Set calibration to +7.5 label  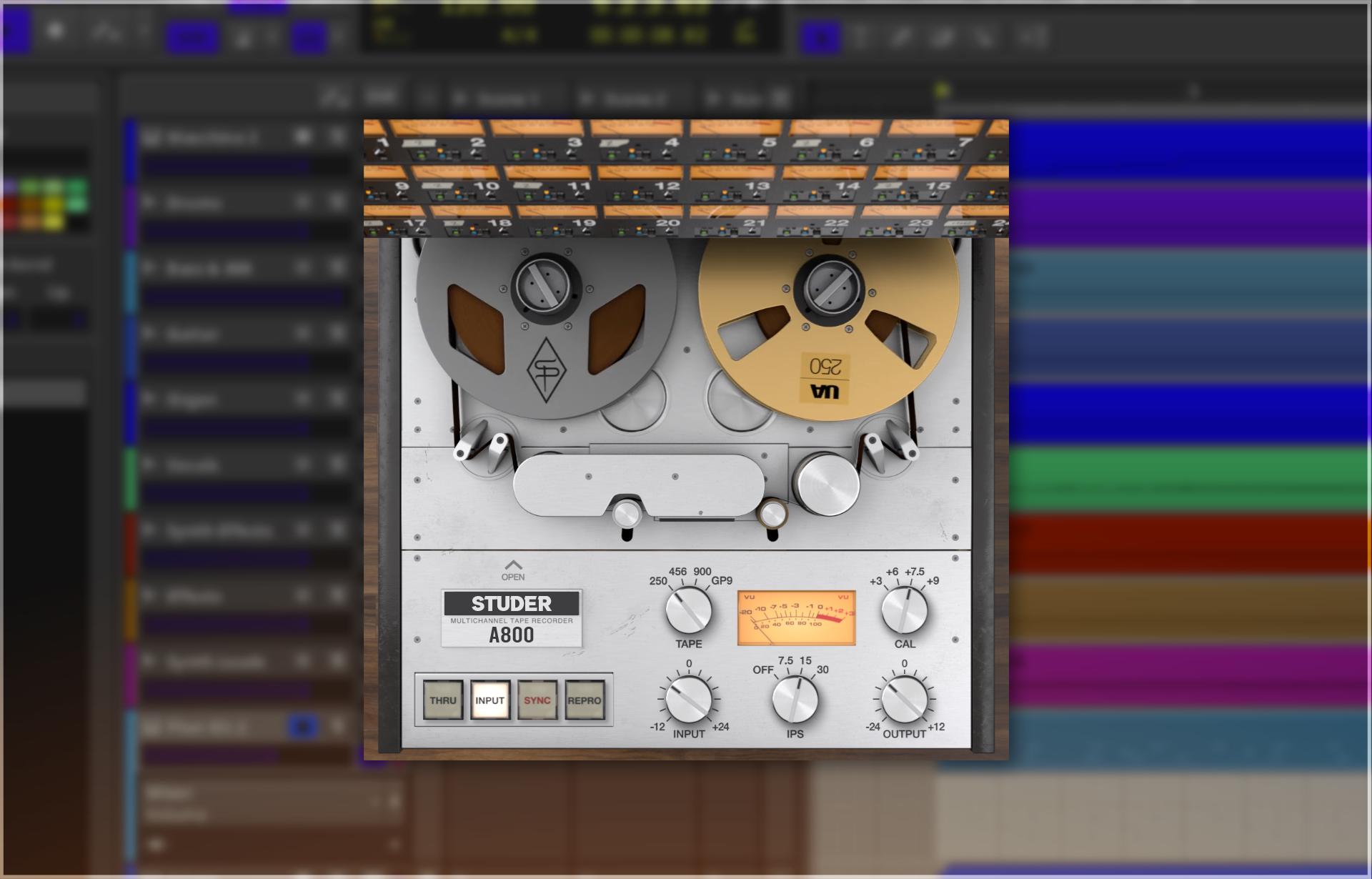click(x=915, y=572)
